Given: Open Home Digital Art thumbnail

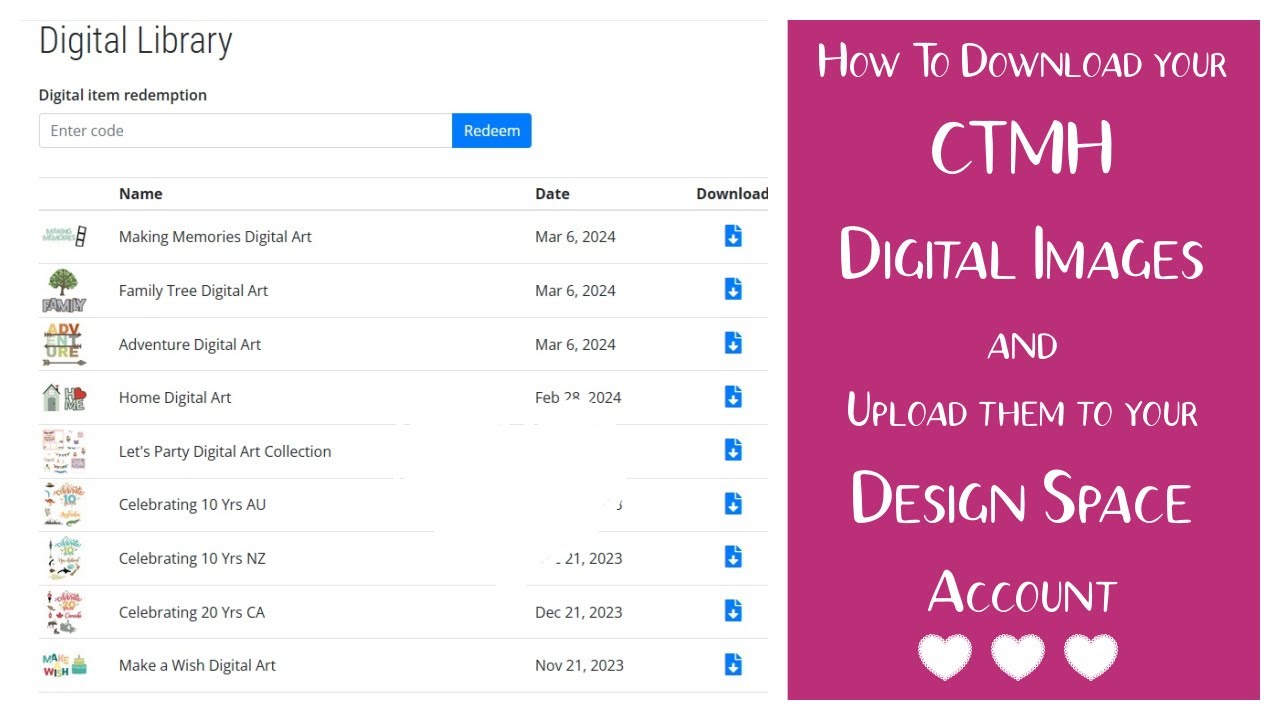Looking at the screenshot, I should click(64, 397).
